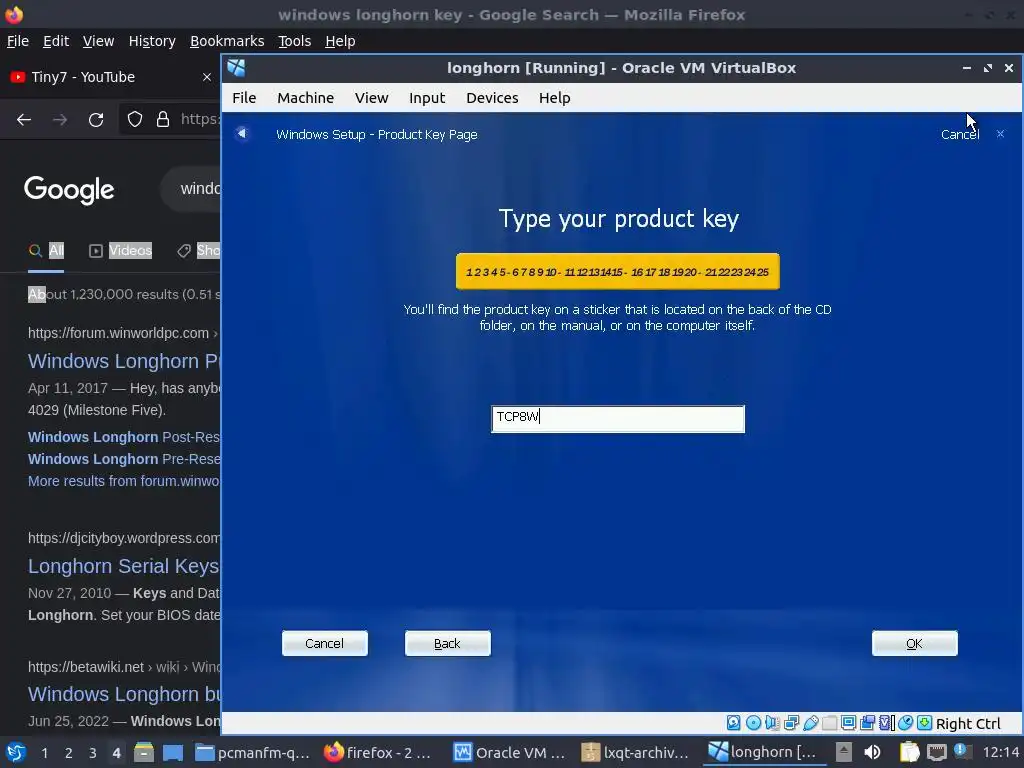1024x768 pixels.
Task: Click the display settings icon in VirtualBox status bar
Action: click(848, 723)
